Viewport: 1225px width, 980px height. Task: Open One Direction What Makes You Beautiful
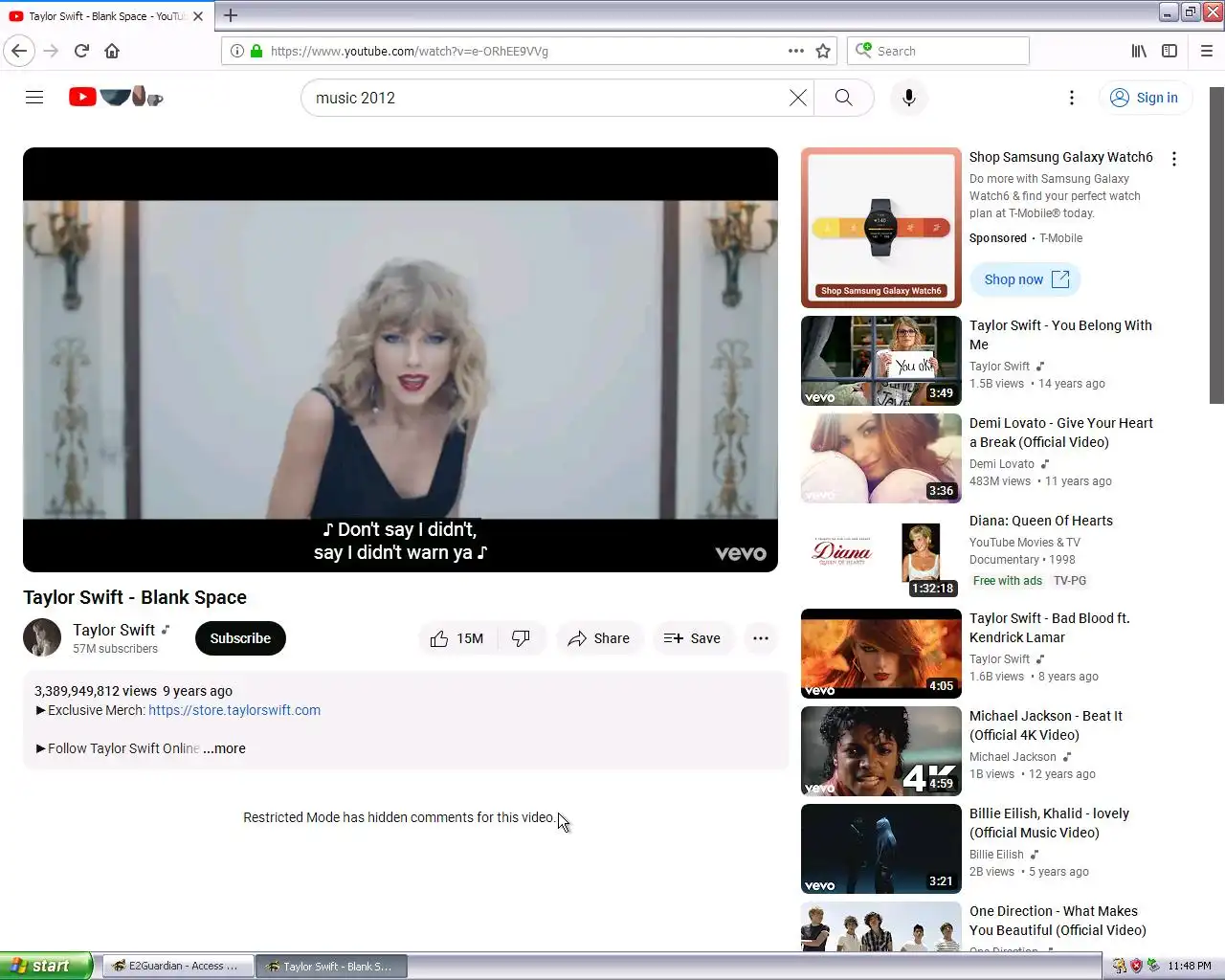click(x=1058, y=921)
